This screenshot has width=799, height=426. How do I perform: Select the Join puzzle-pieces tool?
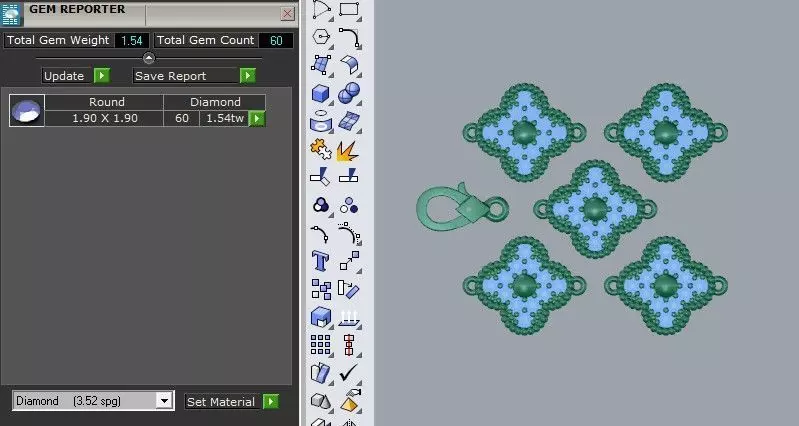tap(321, 150)
